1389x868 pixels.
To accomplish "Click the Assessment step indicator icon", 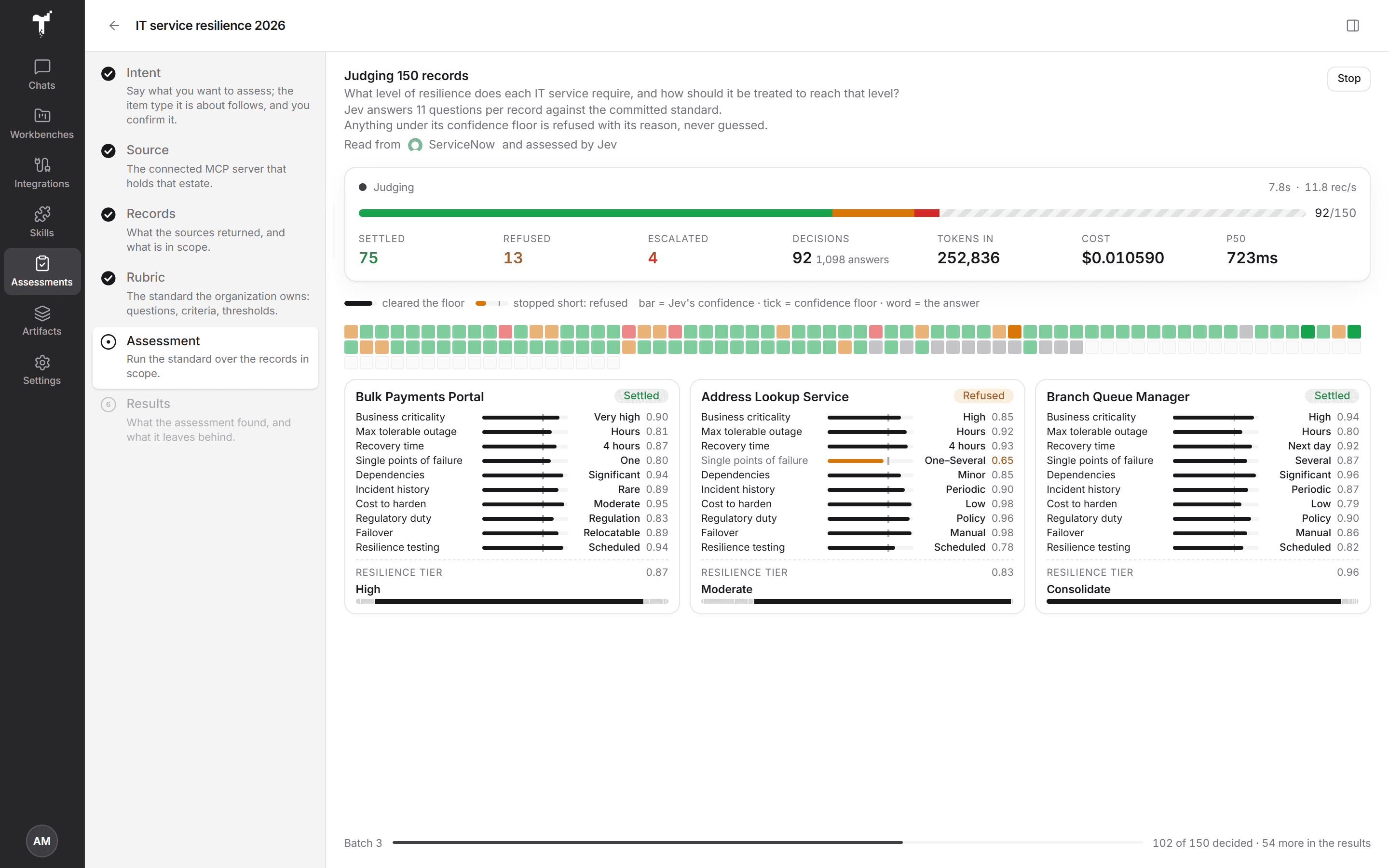I will coord(109,341).
